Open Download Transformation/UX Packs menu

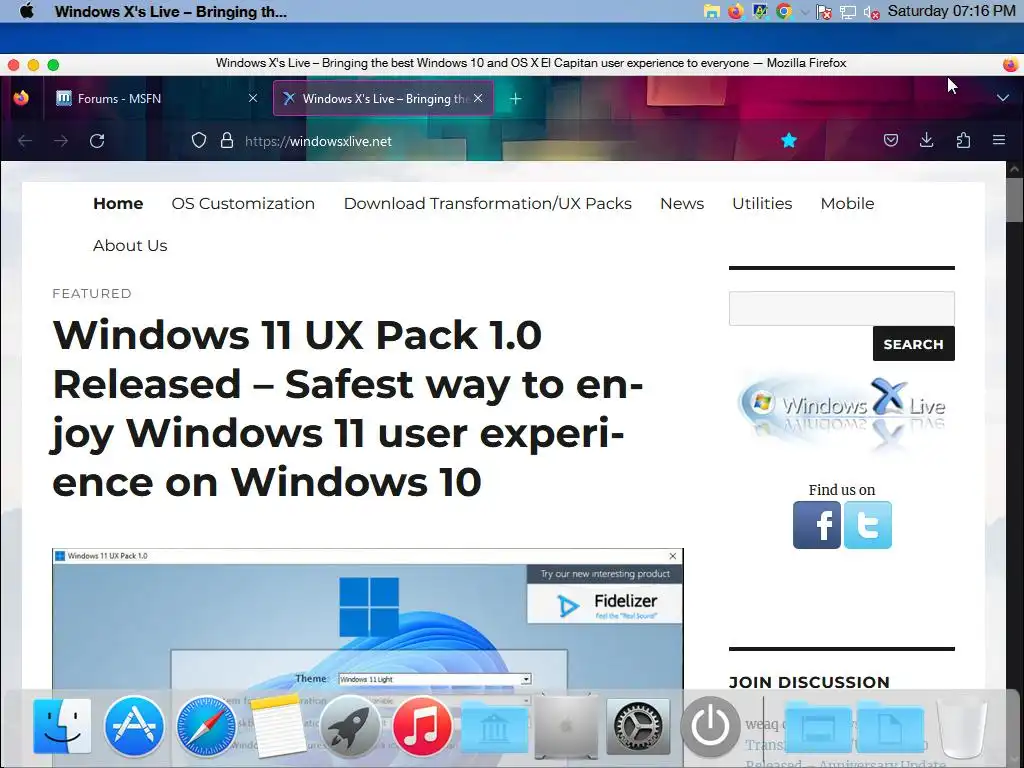point(488,203)
